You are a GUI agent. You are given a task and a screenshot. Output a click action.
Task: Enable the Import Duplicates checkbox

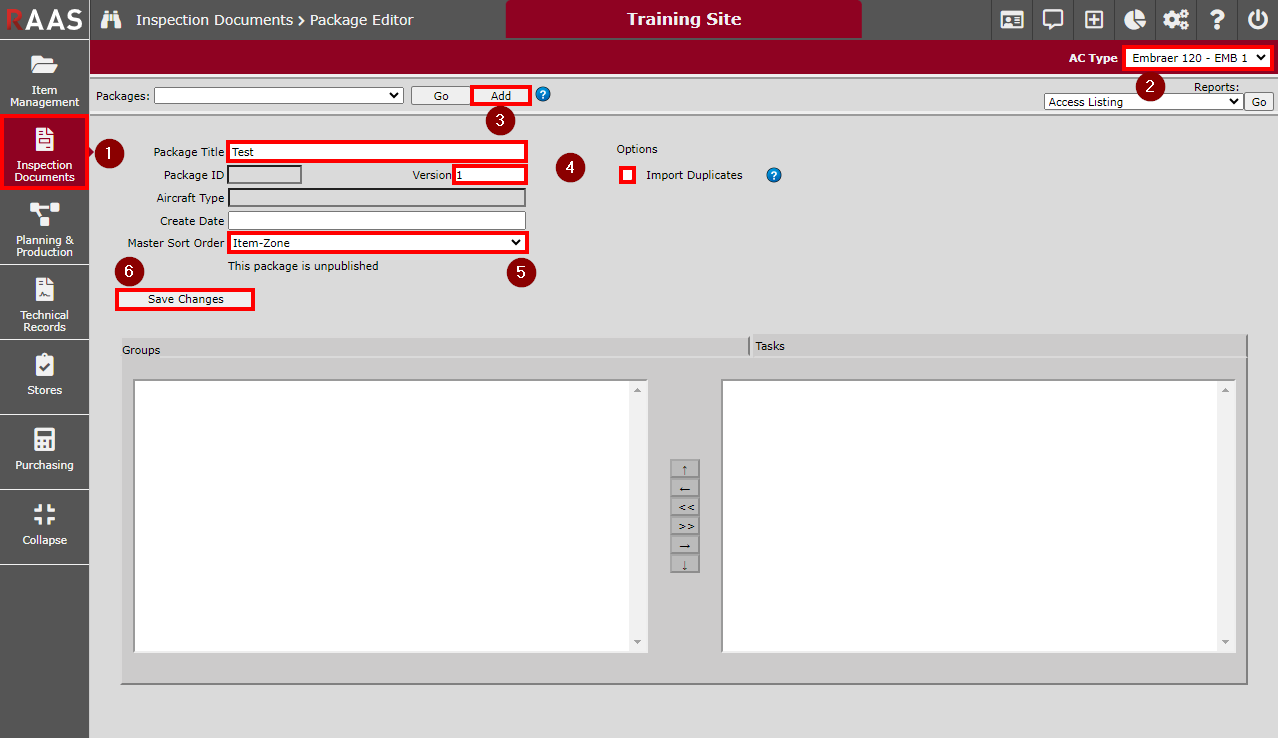627,174
